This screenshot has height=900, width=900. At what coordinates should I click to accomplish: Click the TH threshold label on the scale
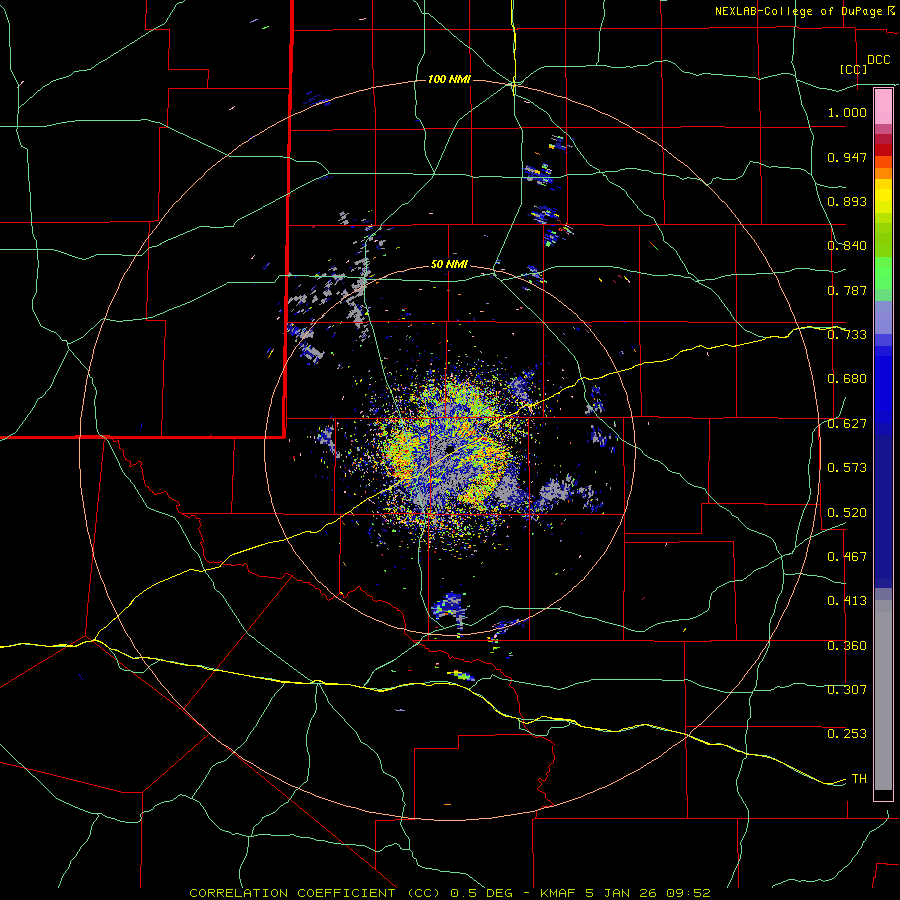click(859, 779)
